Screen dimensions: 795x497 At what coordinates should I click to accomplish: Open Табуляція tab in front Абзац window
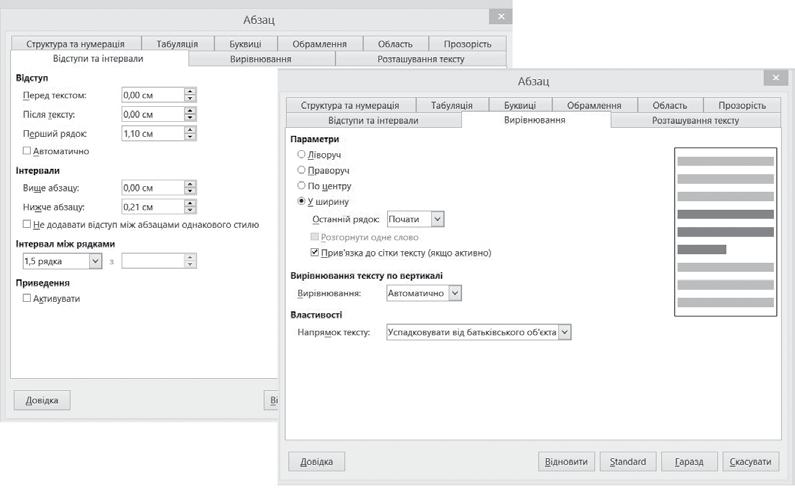click(x=452, y=105)
